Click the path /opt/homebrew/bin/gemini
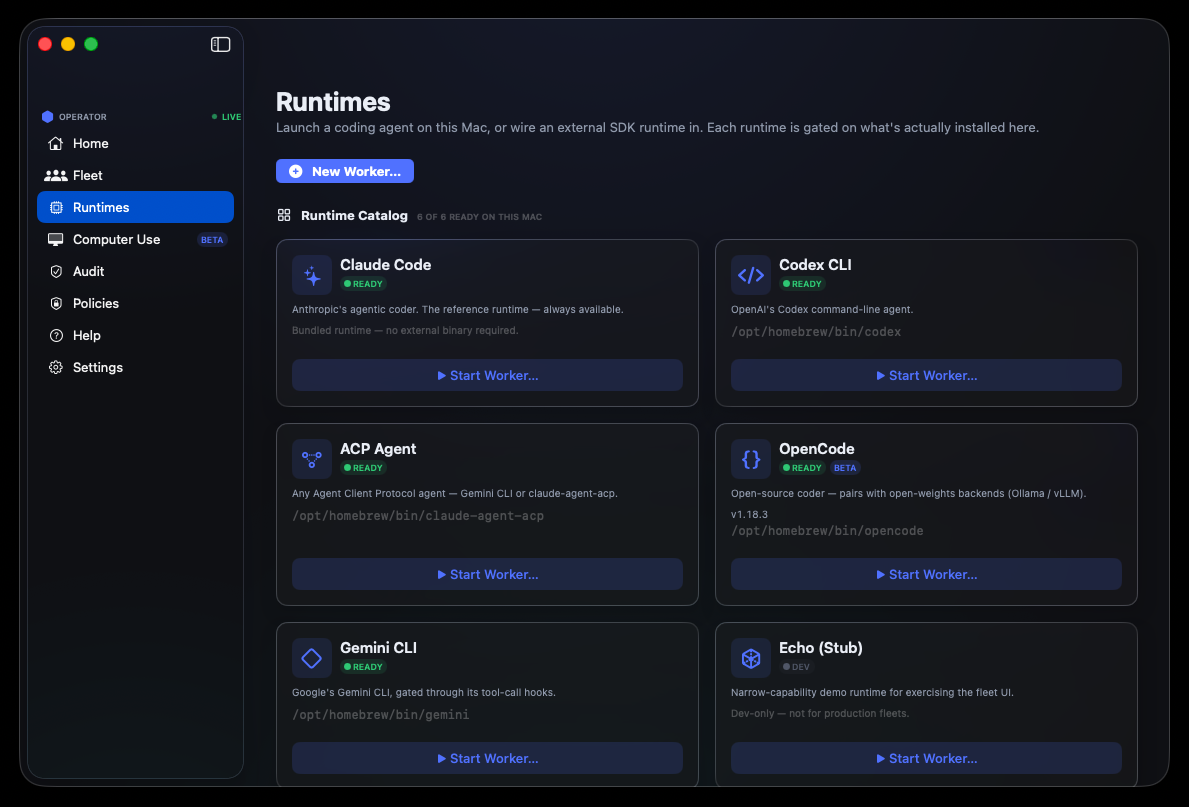 [381, 714]
